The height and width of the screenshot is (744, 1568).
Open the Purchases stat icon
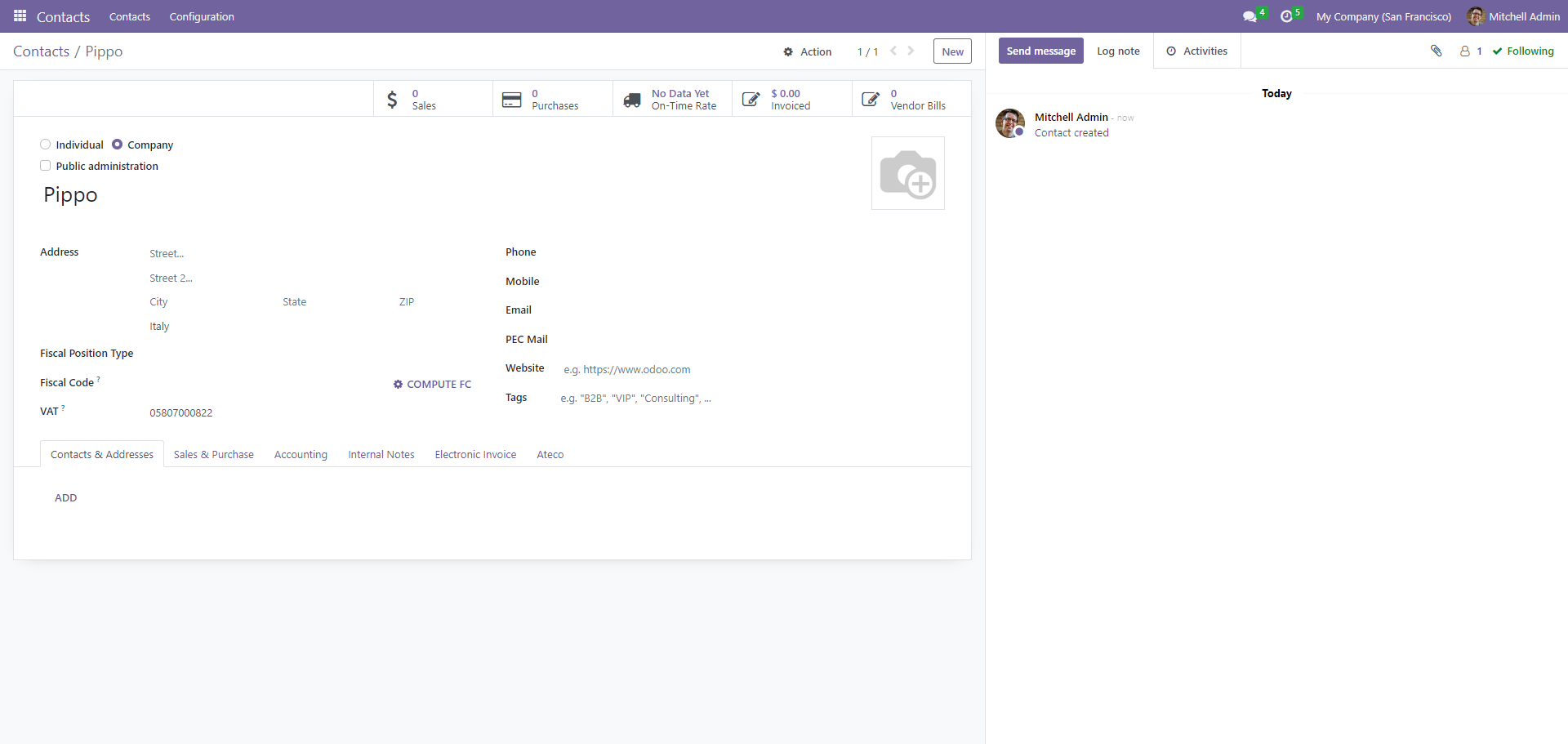pyautogui.click(x=512, y=99)
